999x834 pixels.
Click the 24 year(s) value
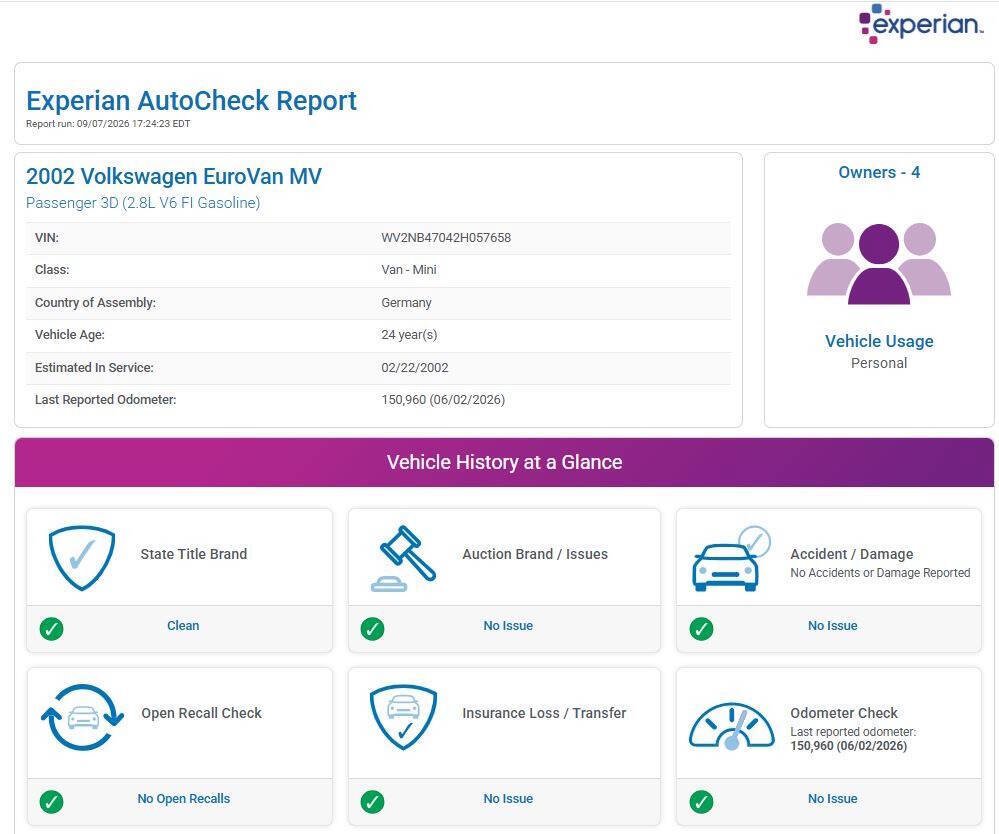click(x=409, y=334)
